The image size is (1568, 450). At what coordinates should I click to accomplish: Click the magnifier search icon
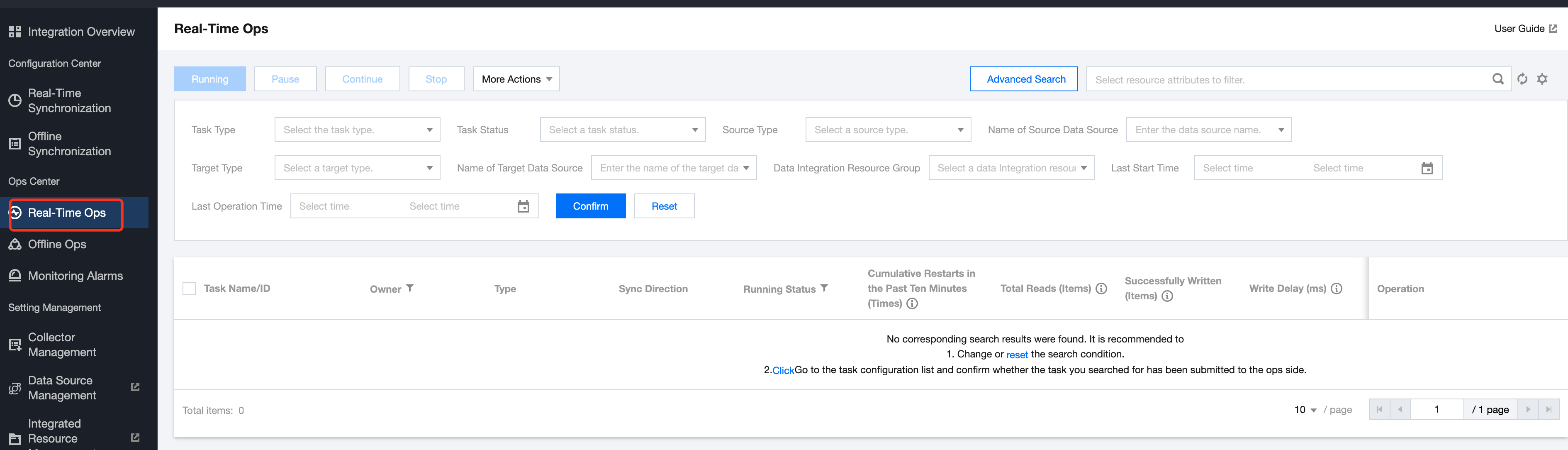[1497, 79]
